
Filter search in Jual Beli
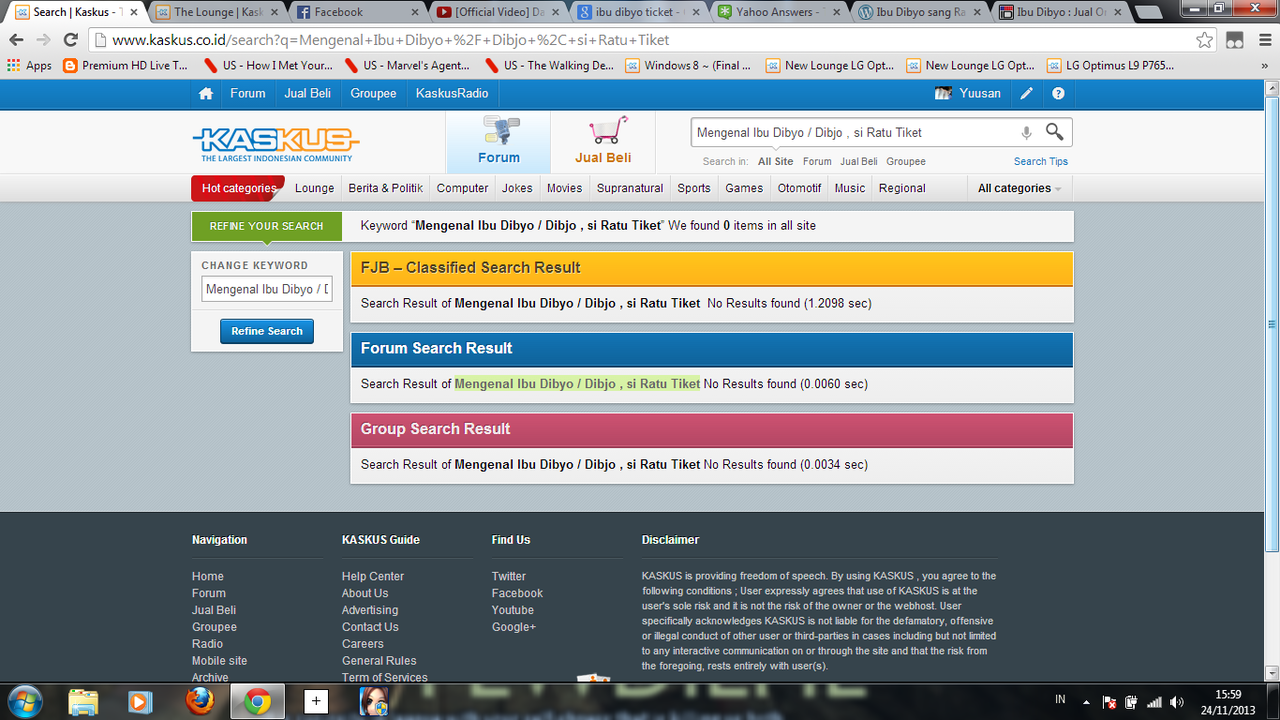tap(859, 161)
